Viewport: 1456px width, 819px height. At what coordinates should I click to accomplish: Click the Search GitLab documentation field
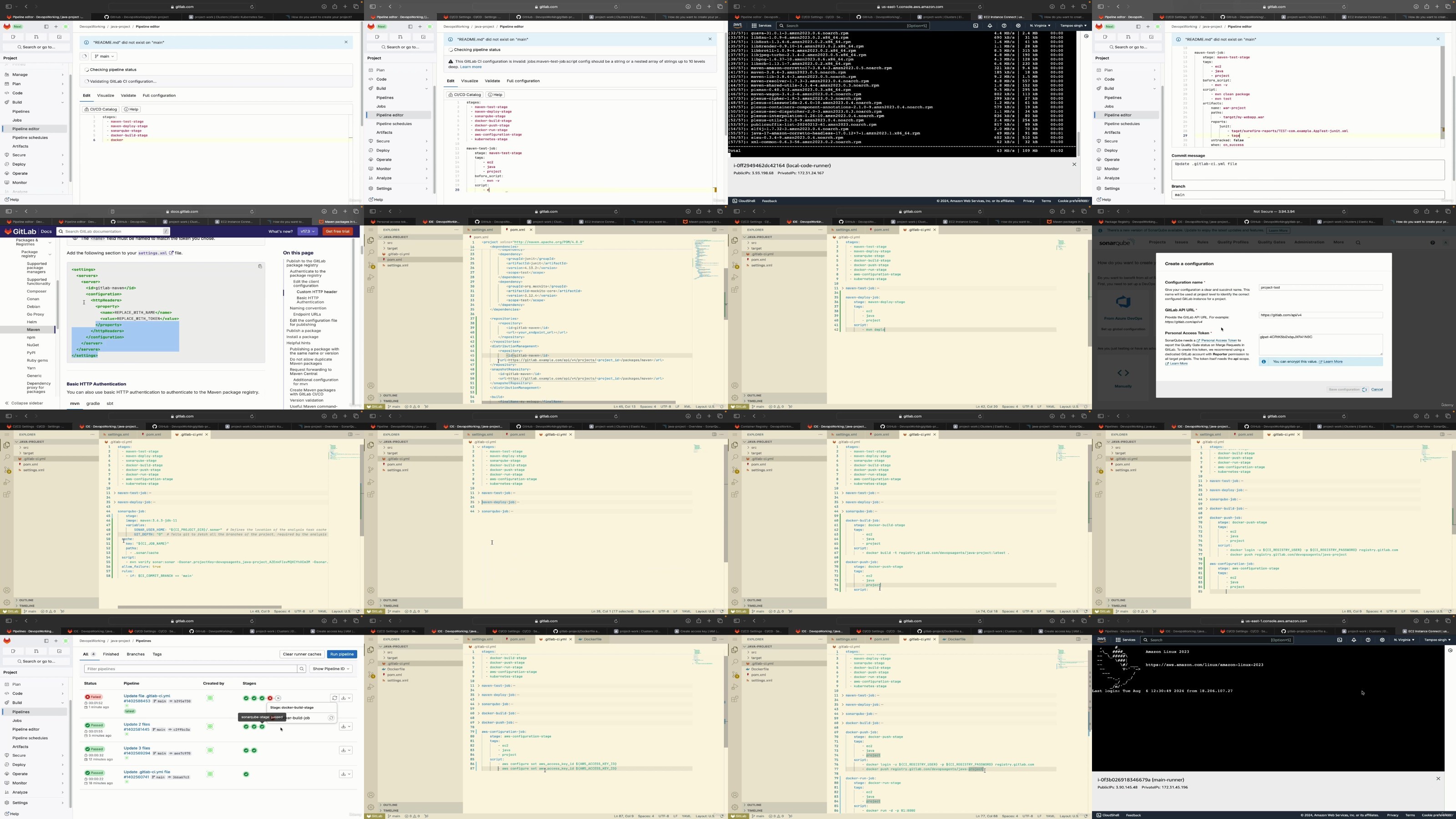click(113, 231)
